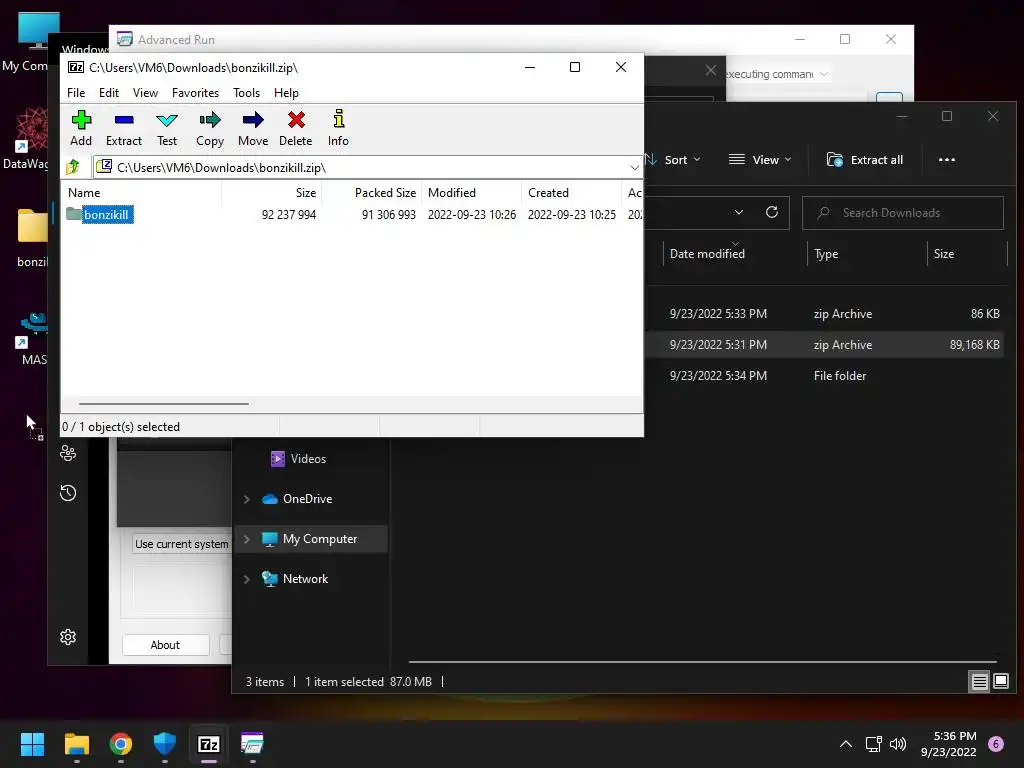Screen dimensions: 1024x768
Task: Switch to Advanced Run taskbar icon
Action: coord(252,744)
